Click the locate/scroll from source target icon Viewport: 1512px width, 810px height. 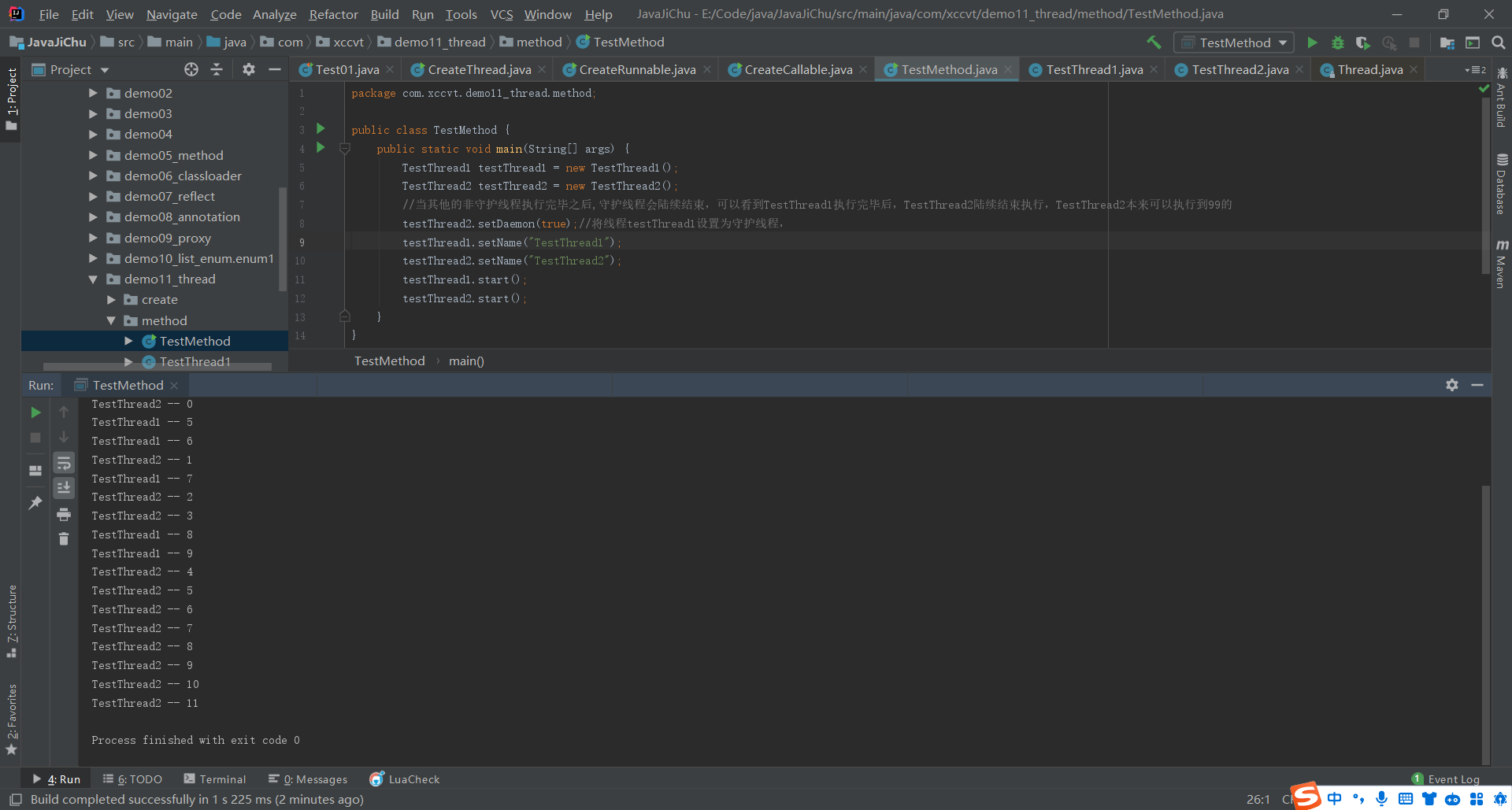(191, 69)
